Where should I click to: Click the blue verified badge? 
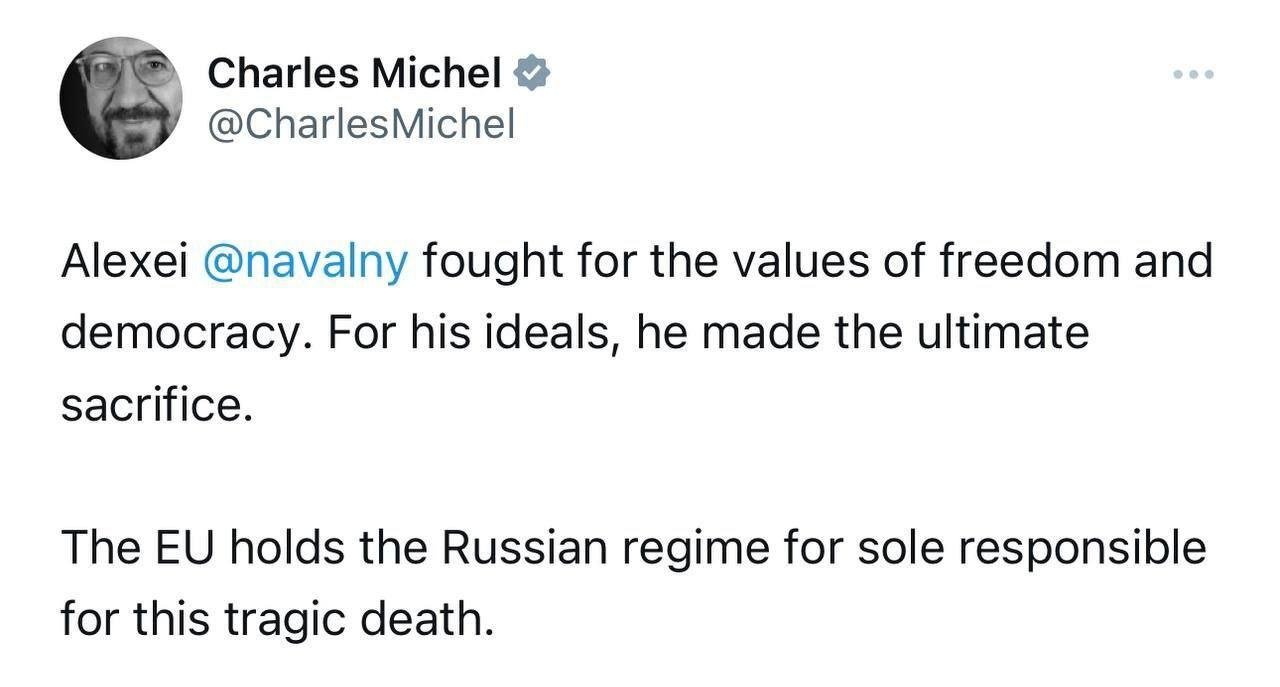point(531,73)
